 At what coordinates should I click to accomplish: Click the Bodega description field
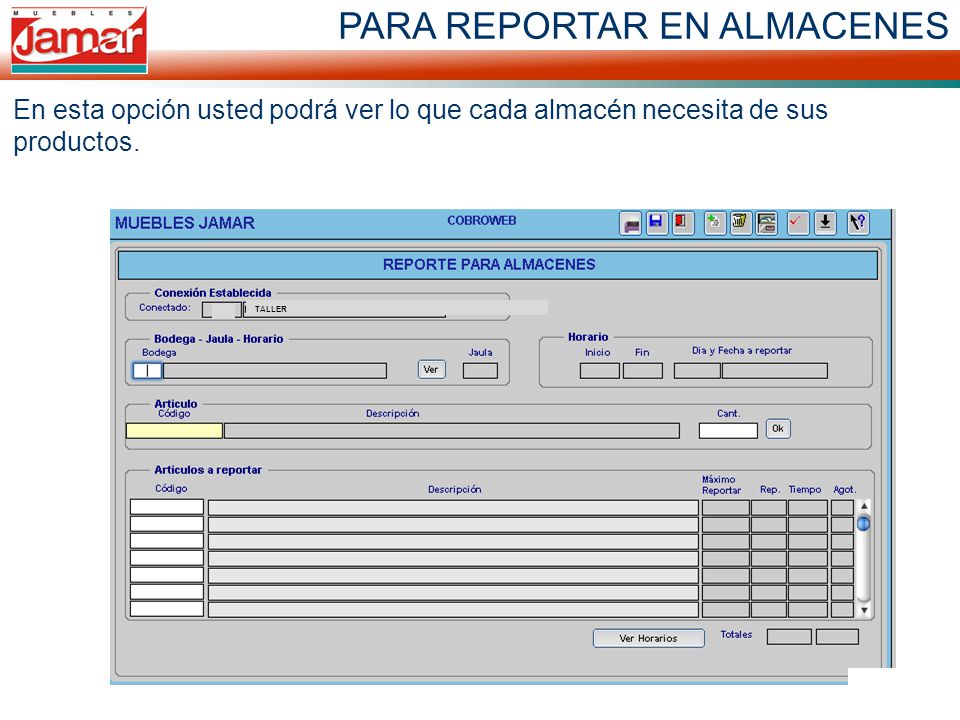tap(275, 370)
